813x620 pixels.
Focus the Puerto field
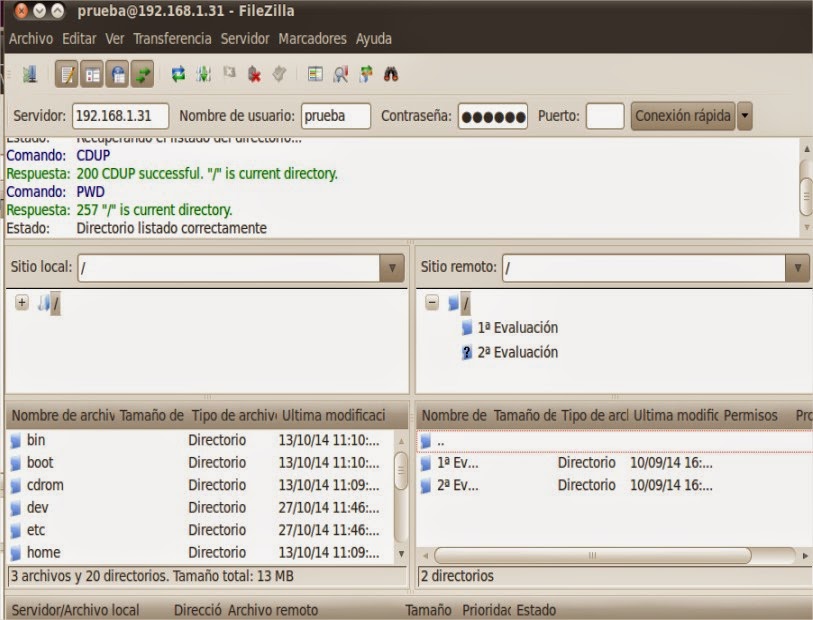click(605, 116)
